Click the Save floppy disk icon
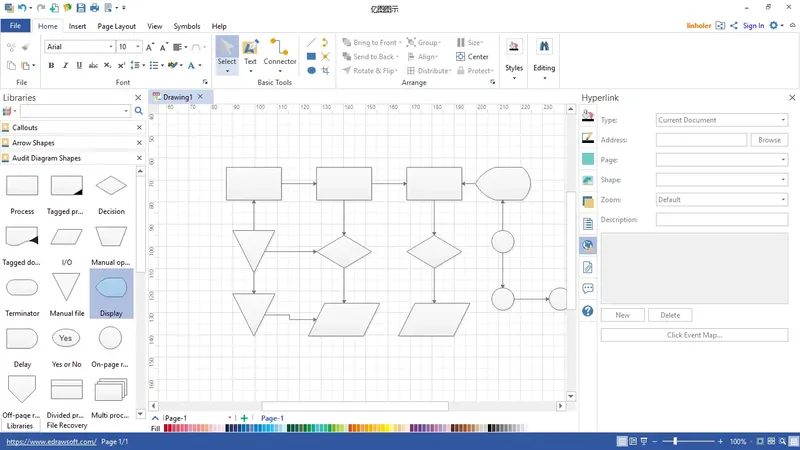The width and height of the screenshot is (800, 450). (81, 8)
